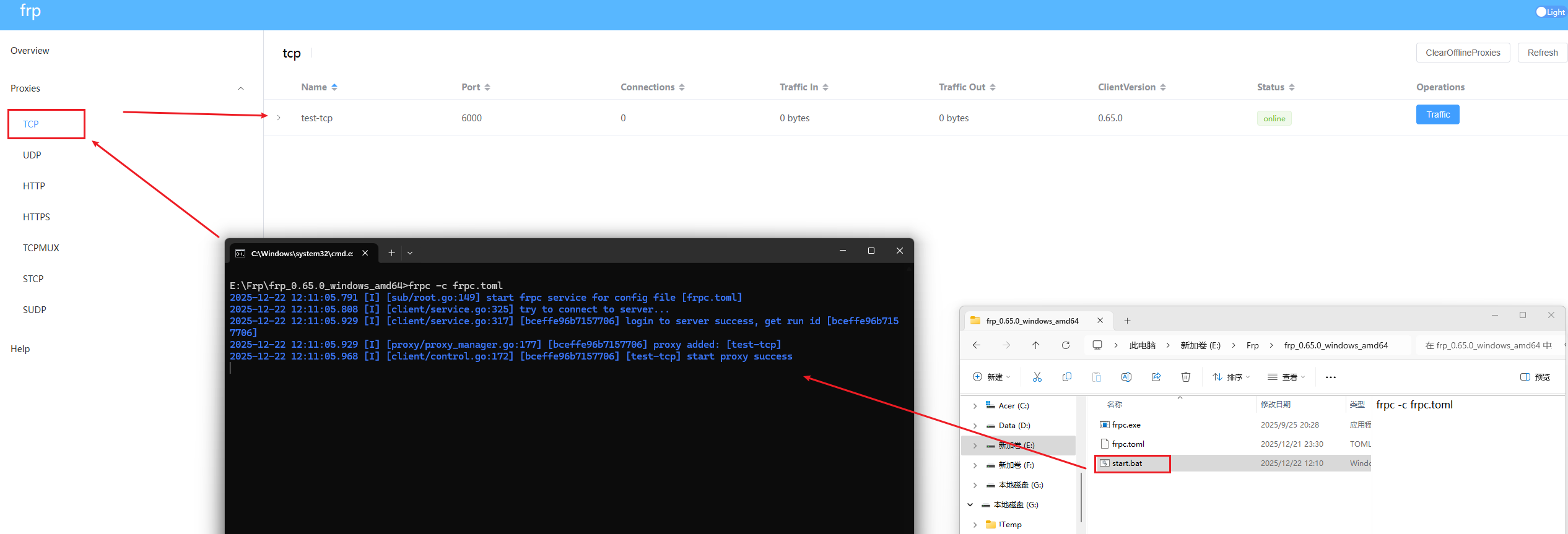Expand the Acer (C:) drive tree node
Screen dimensions: 1568x534
pos(975,406)
